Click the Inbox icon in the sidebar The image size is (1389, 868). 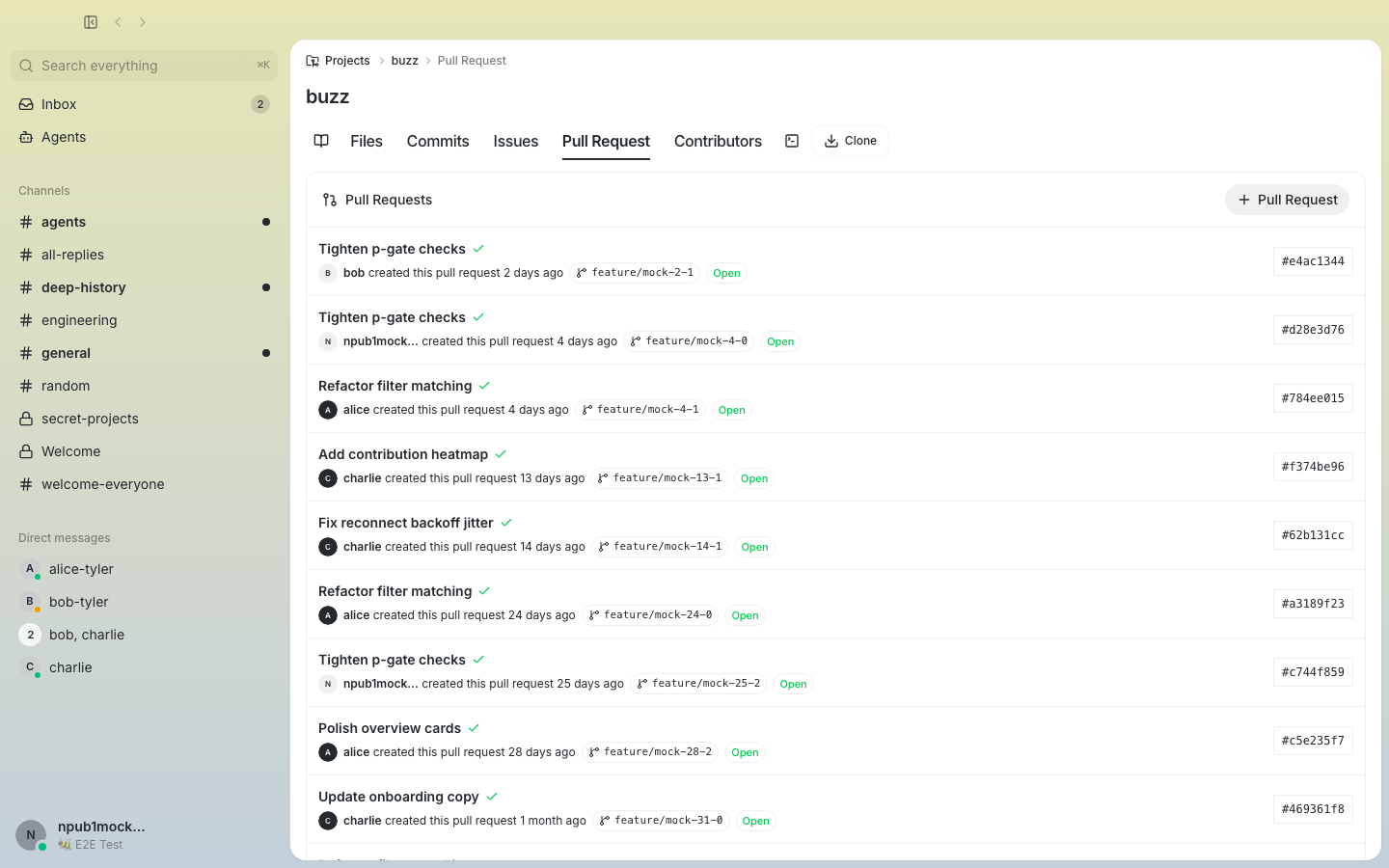click(26, 104)
